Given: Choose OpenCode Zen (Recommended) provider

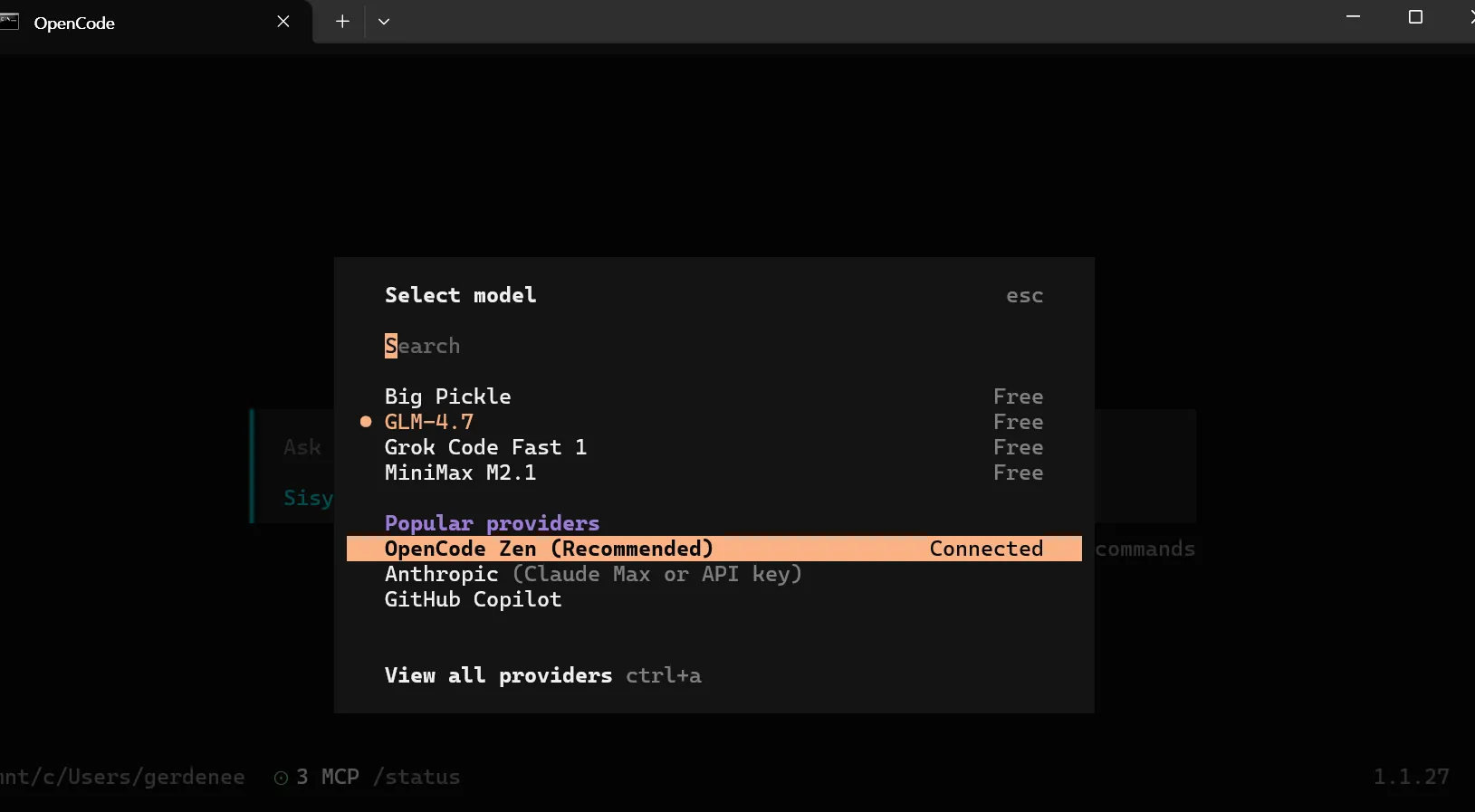Looking at the screenshot, I should coord(548,549).
